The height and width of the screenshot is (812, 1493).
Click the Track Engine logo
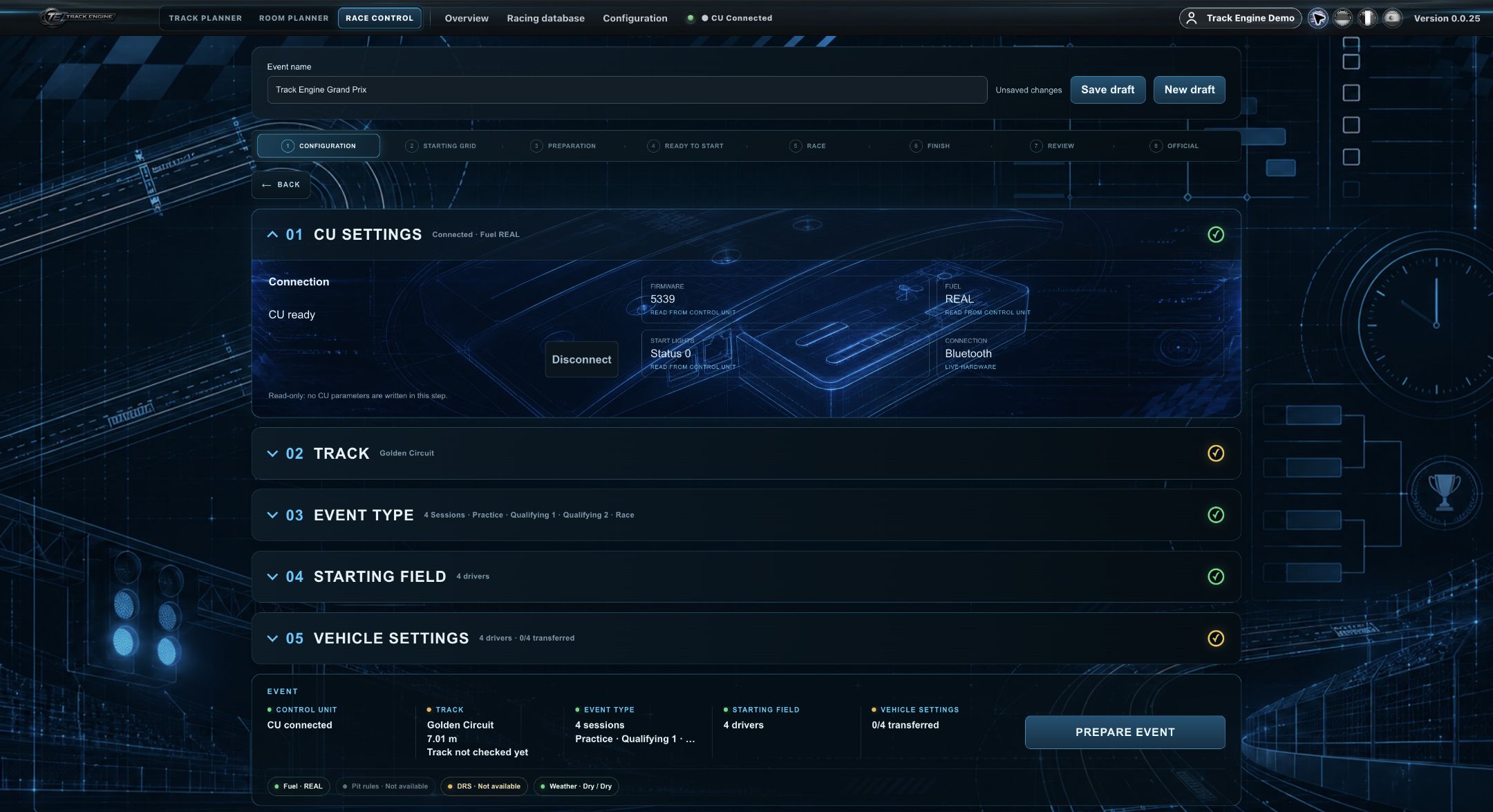pos(77,17)
